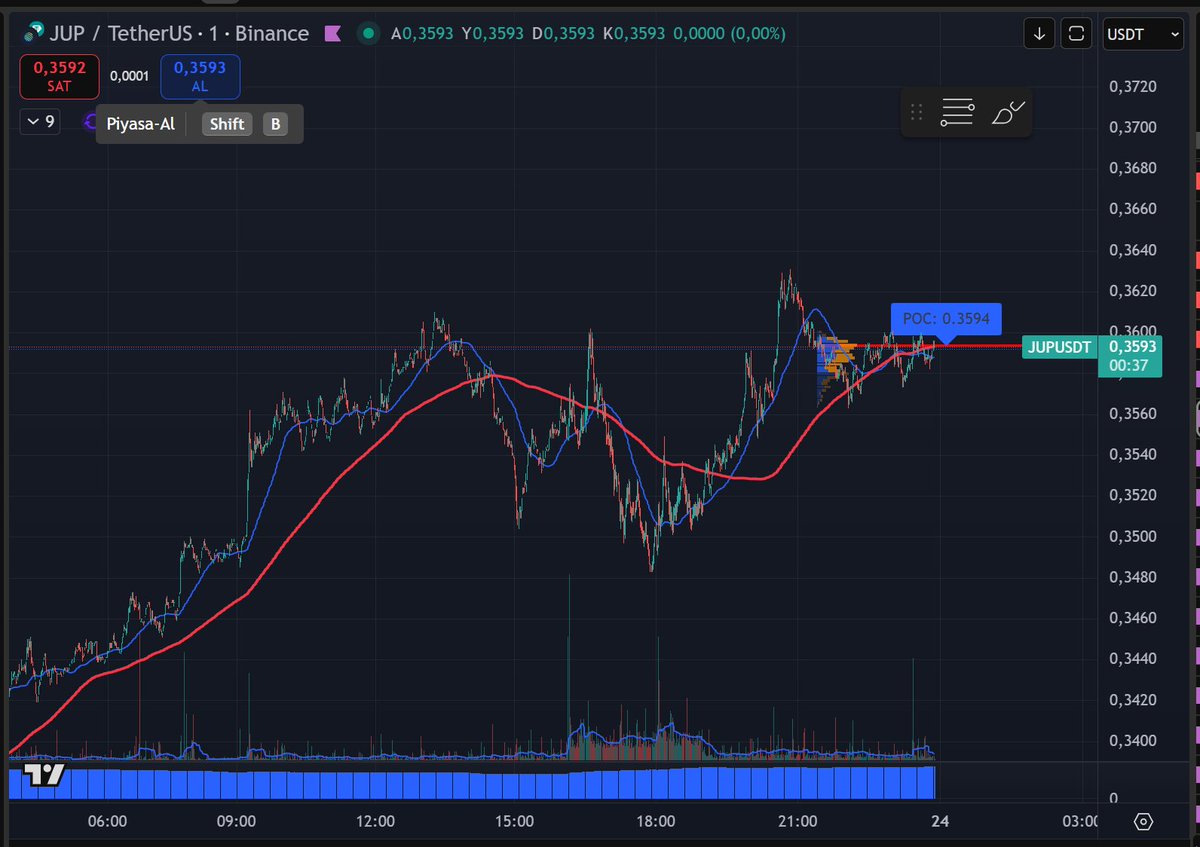
Task: Open the JUP / TetherUS symbol title
Action: click(178, 34)
